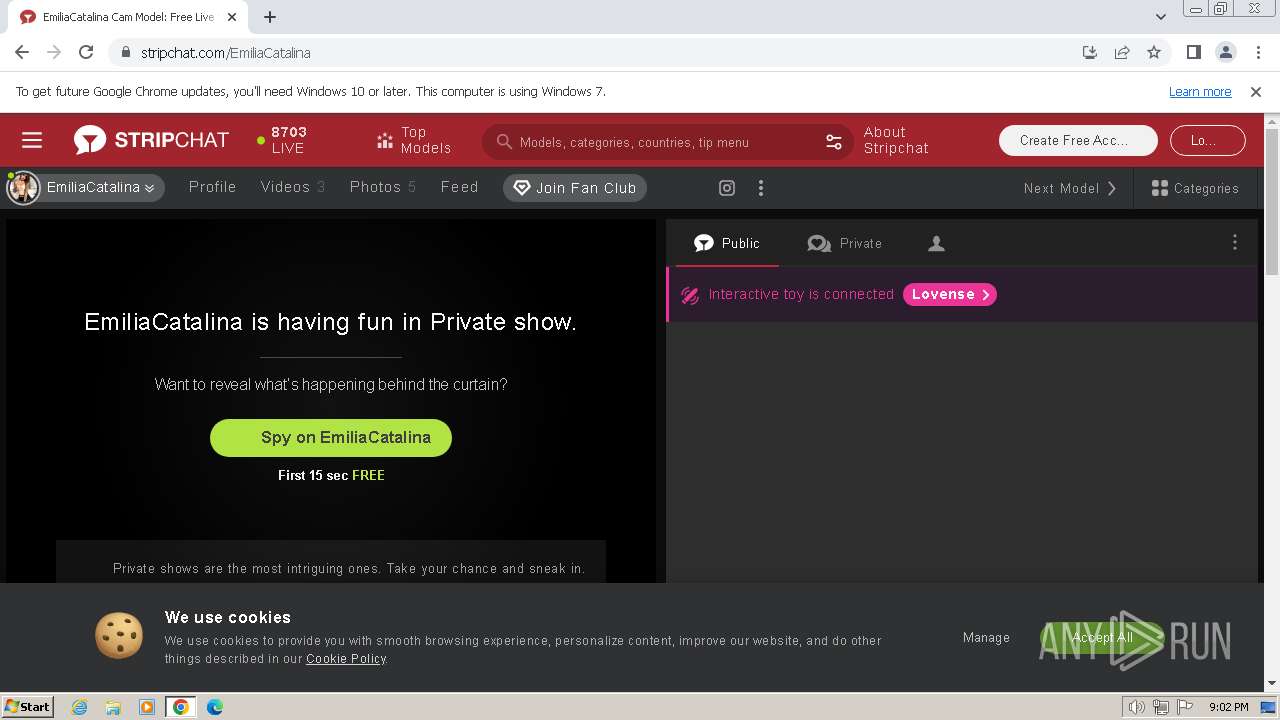Open Top Models list
1280x720 pixels.
tap(413, 140)
